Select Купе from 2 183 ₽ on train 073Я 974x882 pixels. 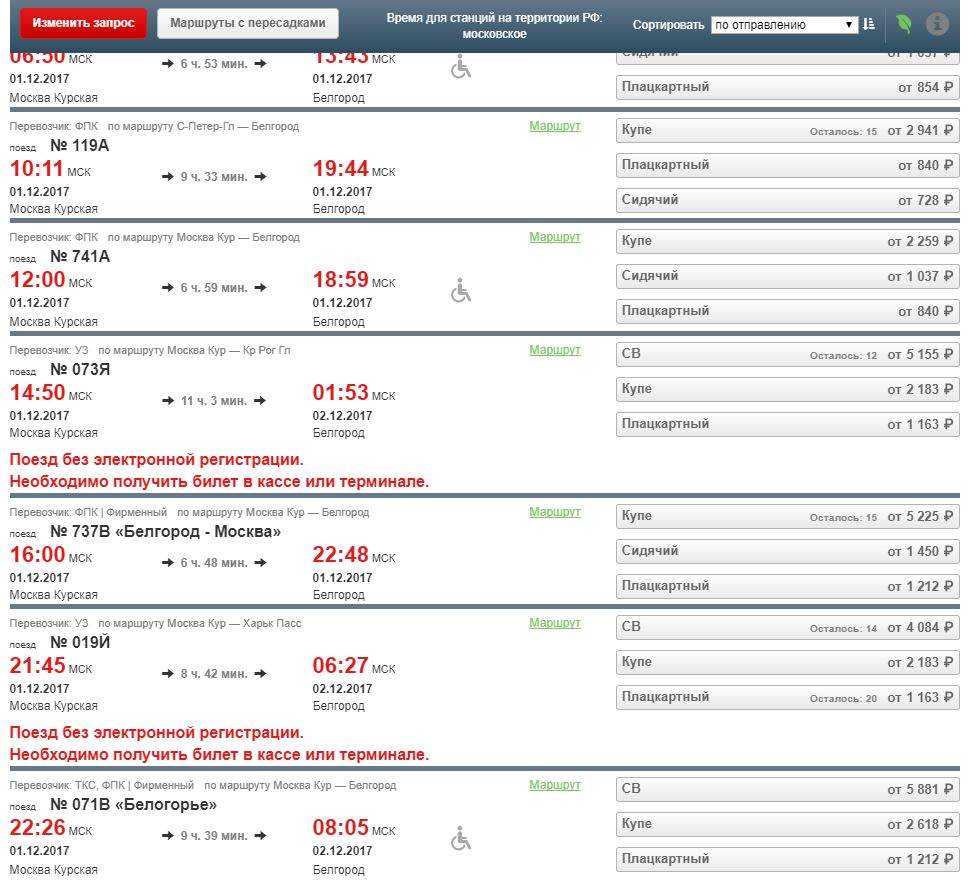click(x=788, y=389)
